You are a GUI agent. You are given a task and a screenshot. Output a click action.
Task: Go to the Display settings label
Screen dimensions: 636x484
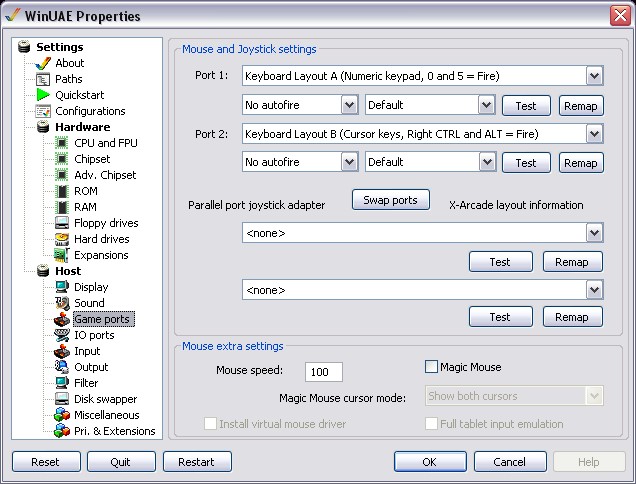[91, 287]
